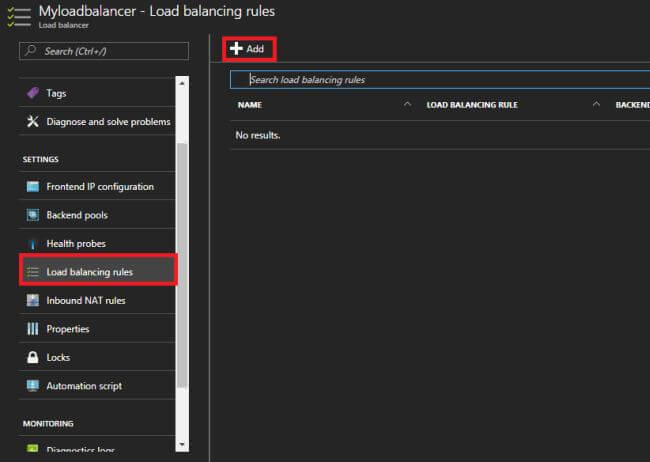
Task: Go to Frontend IP configuration
Action: tap(97, 187)
